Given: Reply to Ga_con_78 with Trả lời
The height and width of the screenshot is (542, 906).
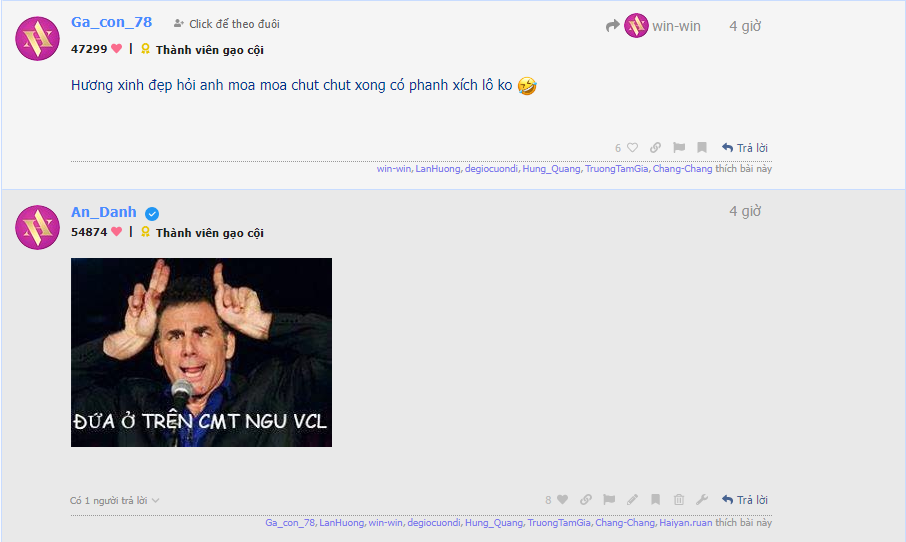Looking at the screenshot, I should tap(745, 148).
